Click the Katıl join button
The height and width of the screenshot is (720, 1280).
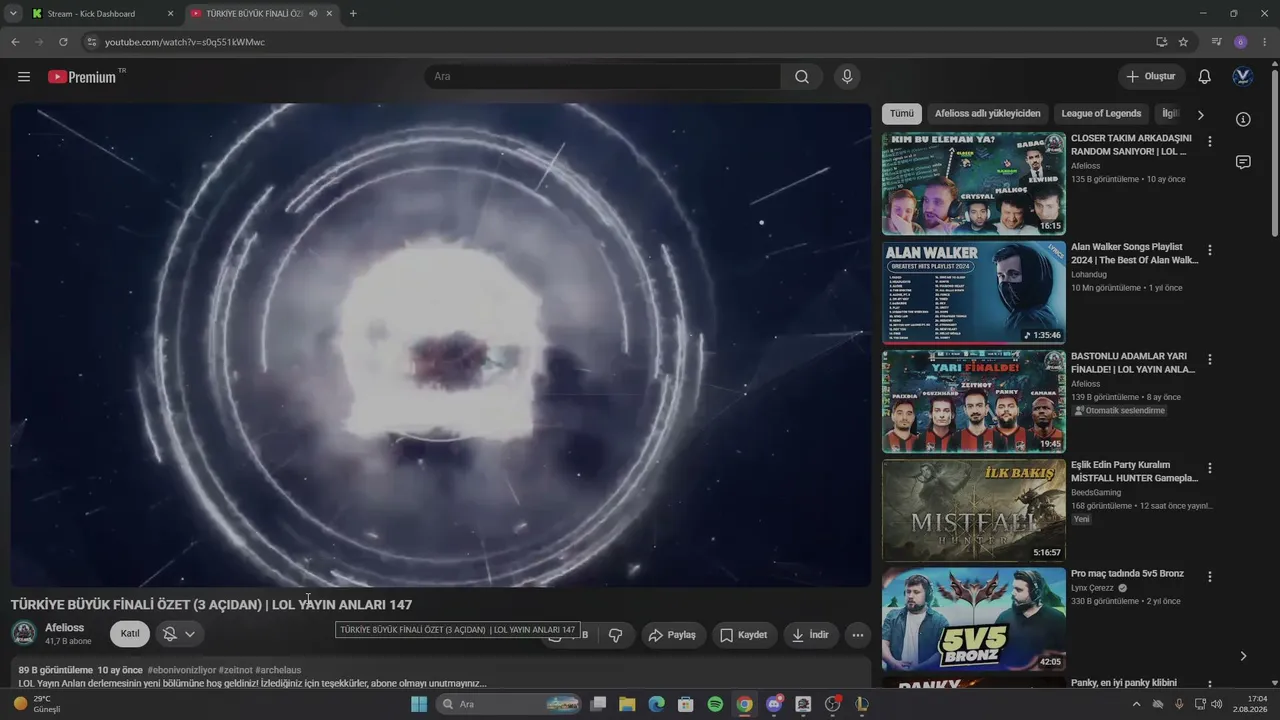click(130, 634)
